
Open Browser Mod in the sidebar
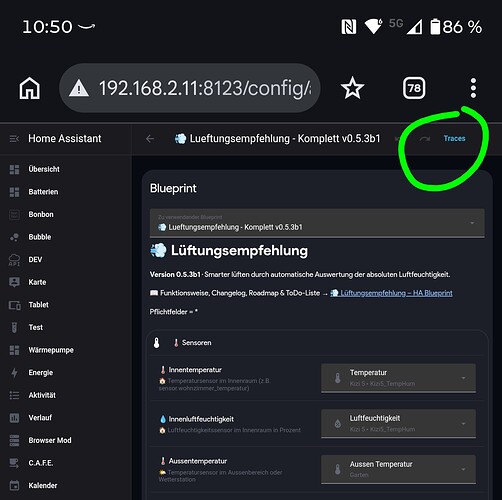tap(66, 440)
